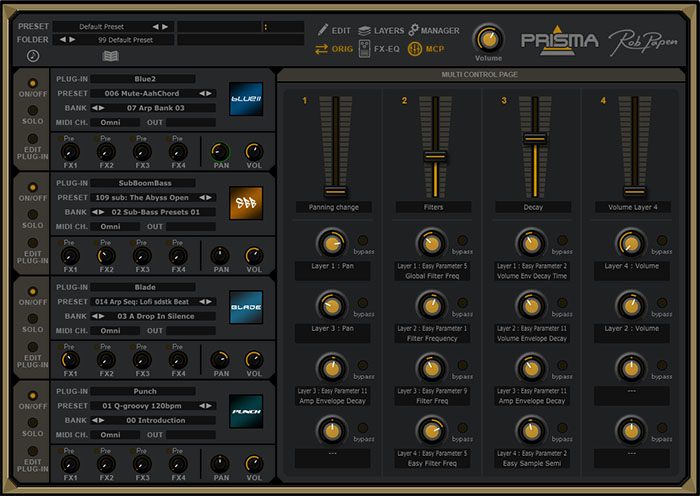Open MIDI CH. Omni field for Blue2
The width and height of the screenshot is (700, 496).
(x=115, y=122)
